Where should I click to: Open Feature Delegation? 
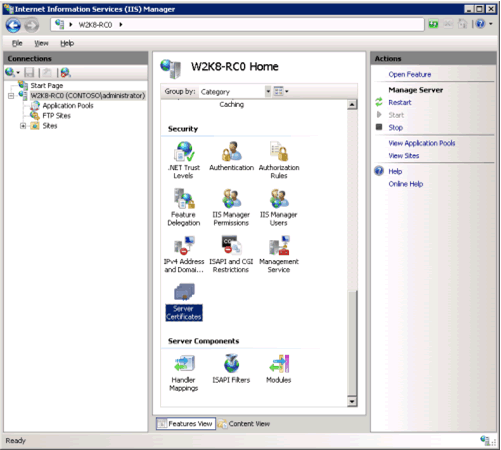184,207
